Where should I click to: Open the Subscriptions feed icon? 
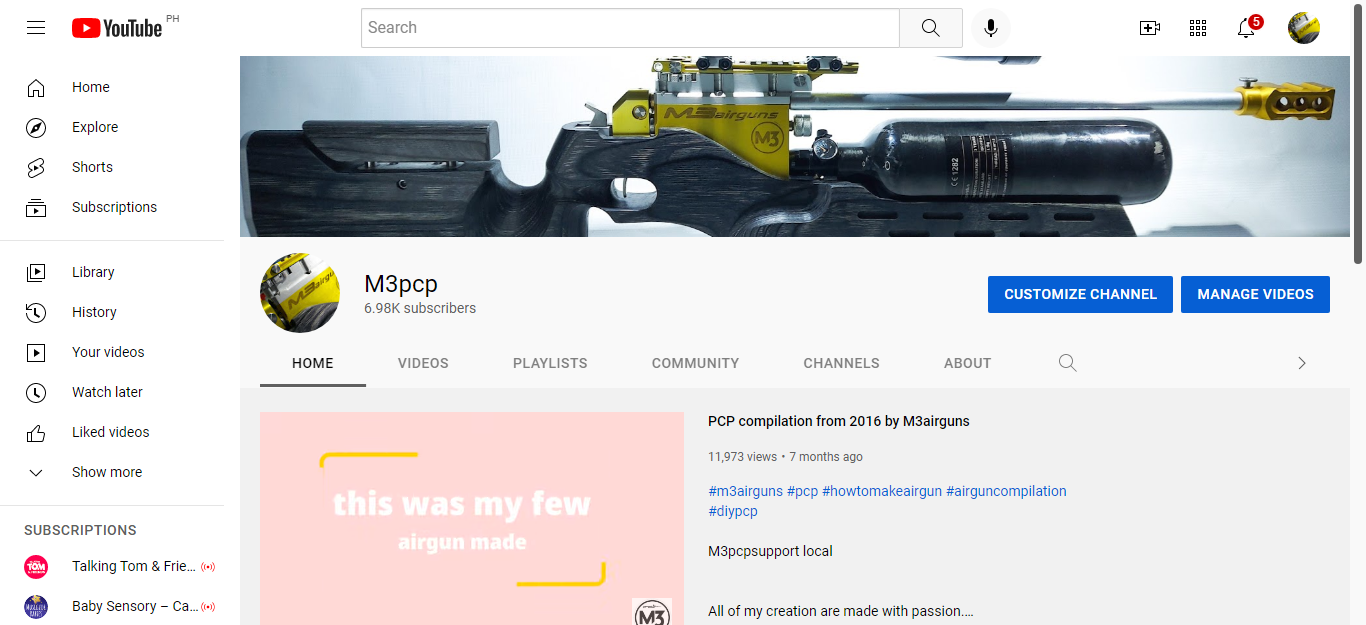tap(36, 207)
